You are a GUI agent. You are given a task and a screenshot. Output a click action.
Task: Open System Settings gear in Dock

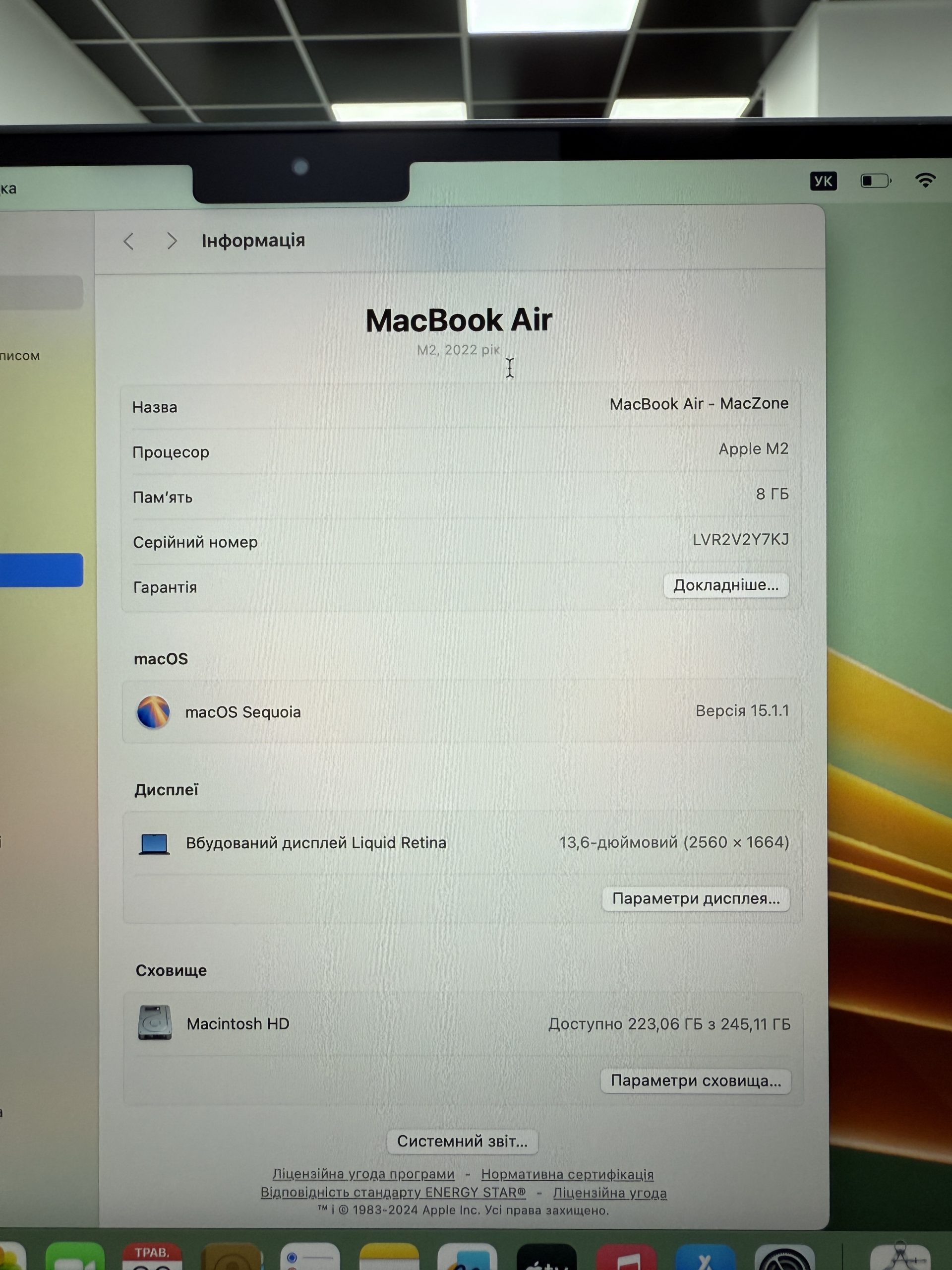784,1257
